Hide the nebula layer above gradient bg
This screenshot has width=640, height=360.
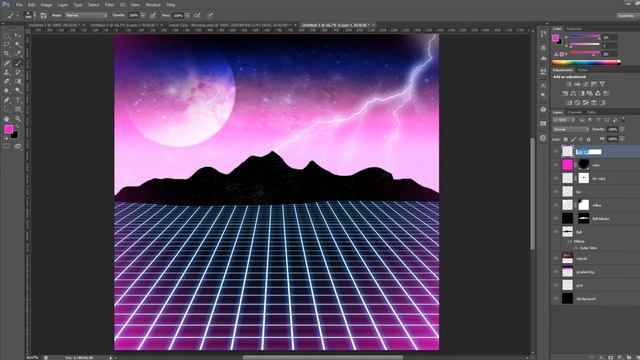click(556, 258)
